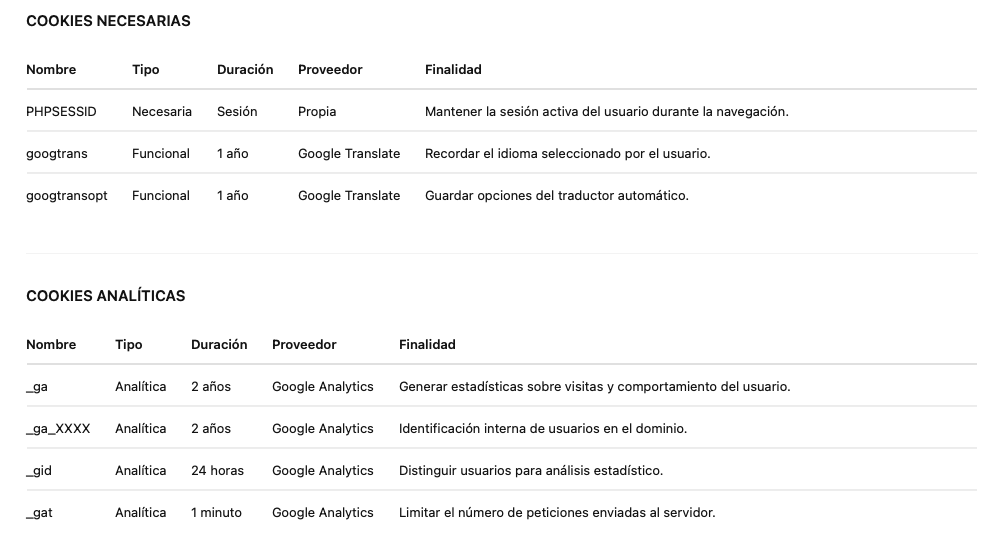
Task: Click the Sesión duration cell for PHPSESSID
Action: (237, 112)
